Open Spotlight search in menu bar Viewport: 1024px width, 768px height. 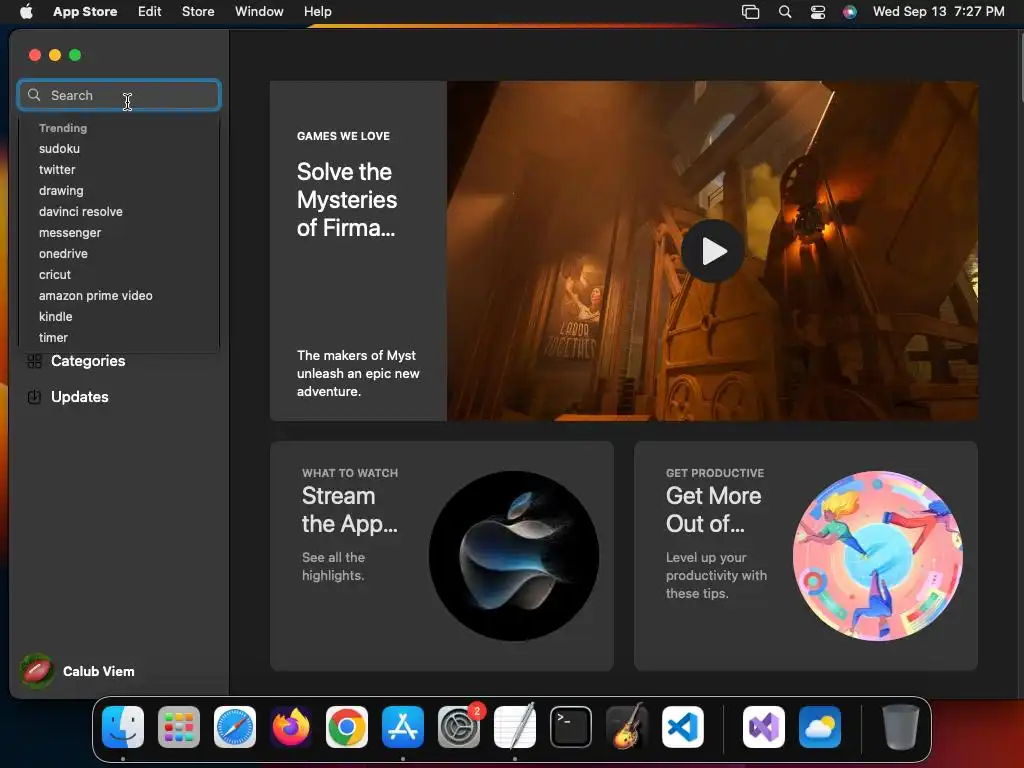(x=785, y=12)
